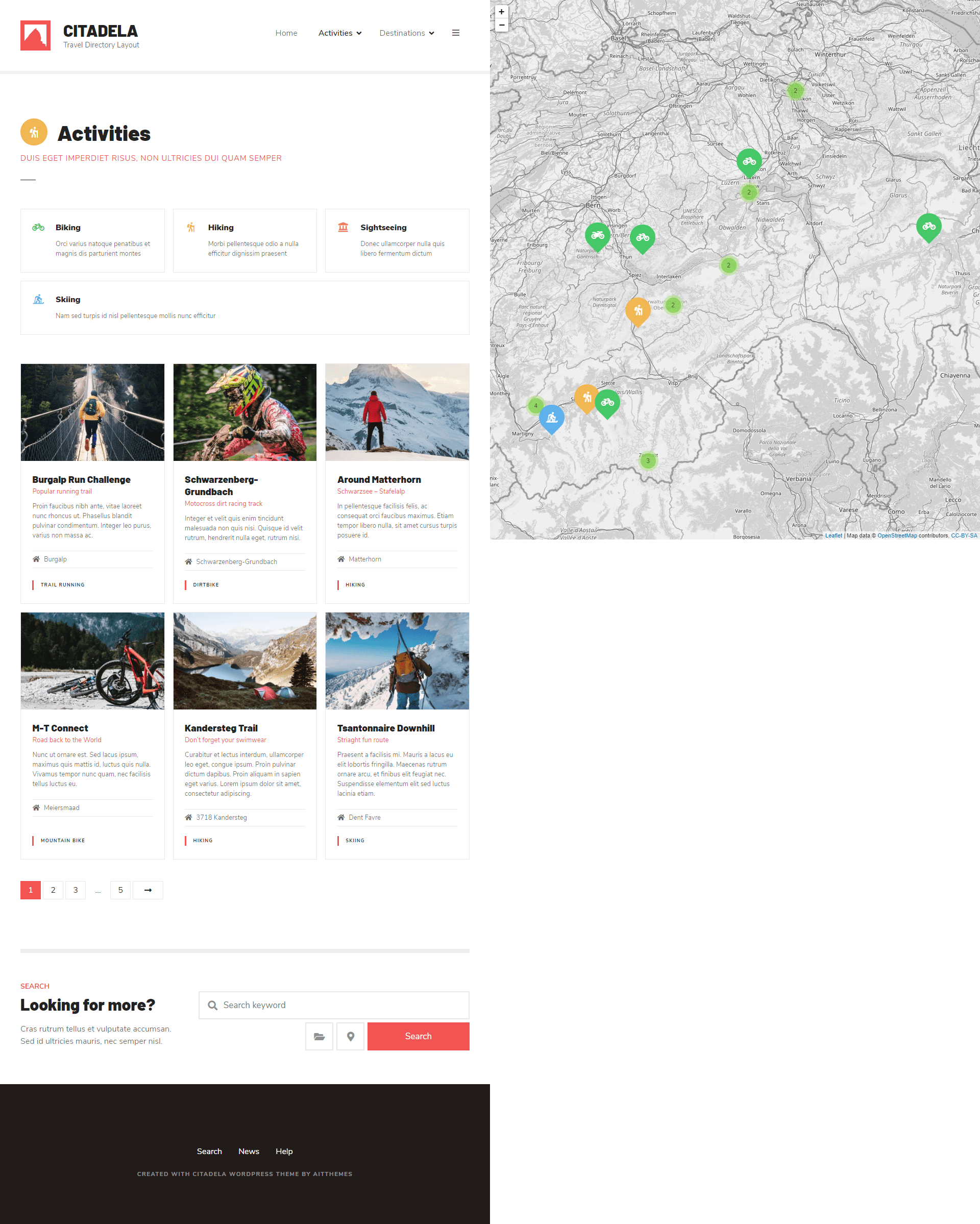980x1224 pixels.
Task: Click the blue skiing map marker
Action: [551, 418]
